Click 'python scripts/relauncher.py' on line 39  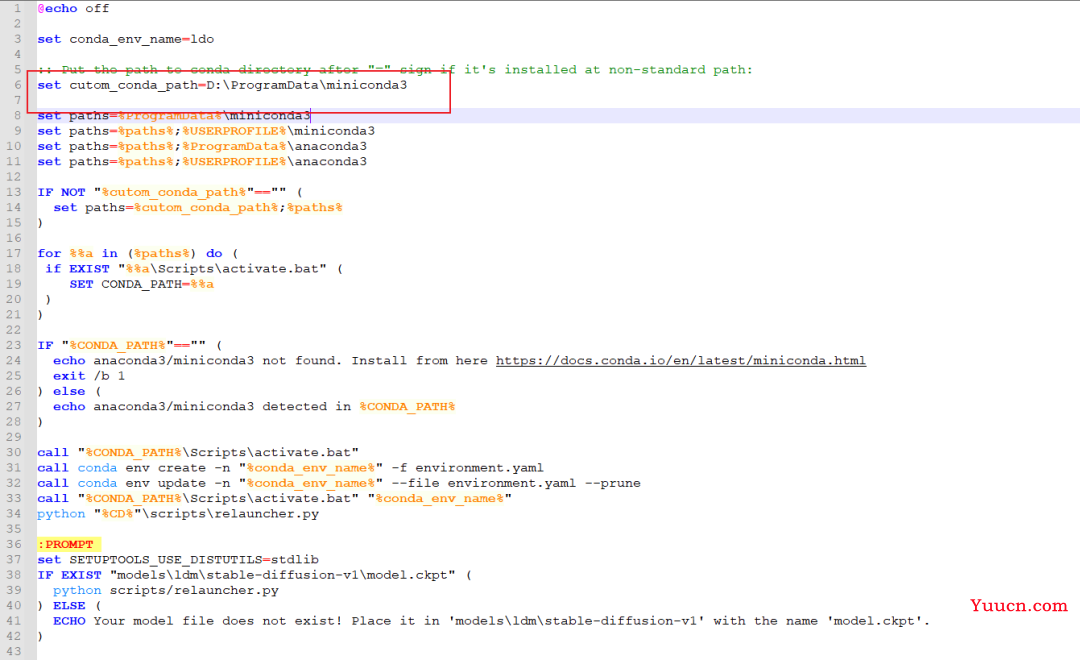coord(165,590)
